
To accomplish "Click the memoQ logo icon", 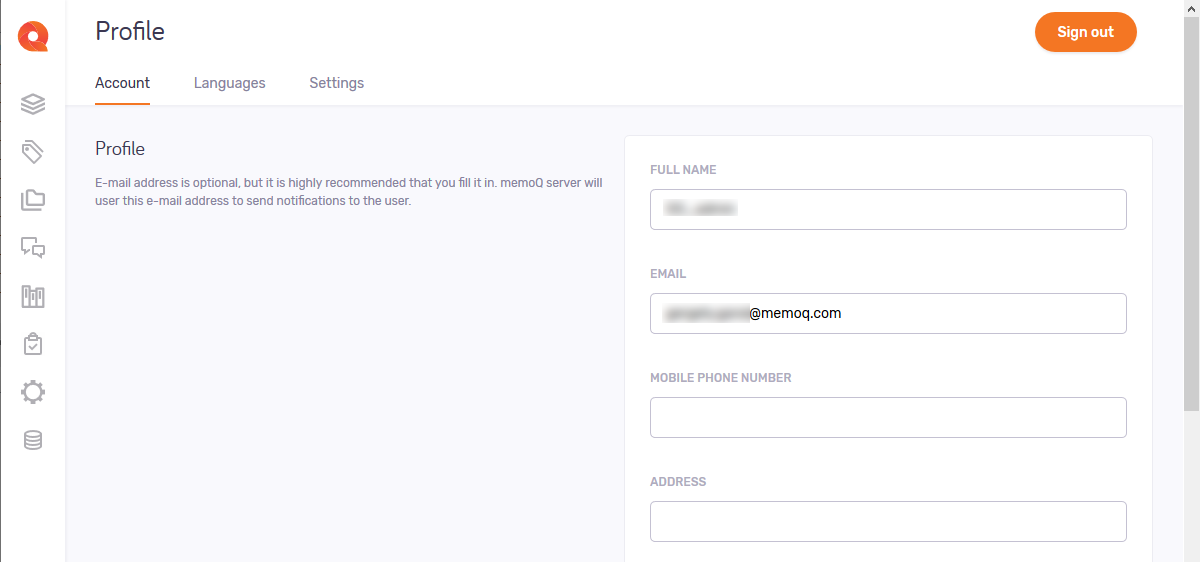I will click(33, 37).
